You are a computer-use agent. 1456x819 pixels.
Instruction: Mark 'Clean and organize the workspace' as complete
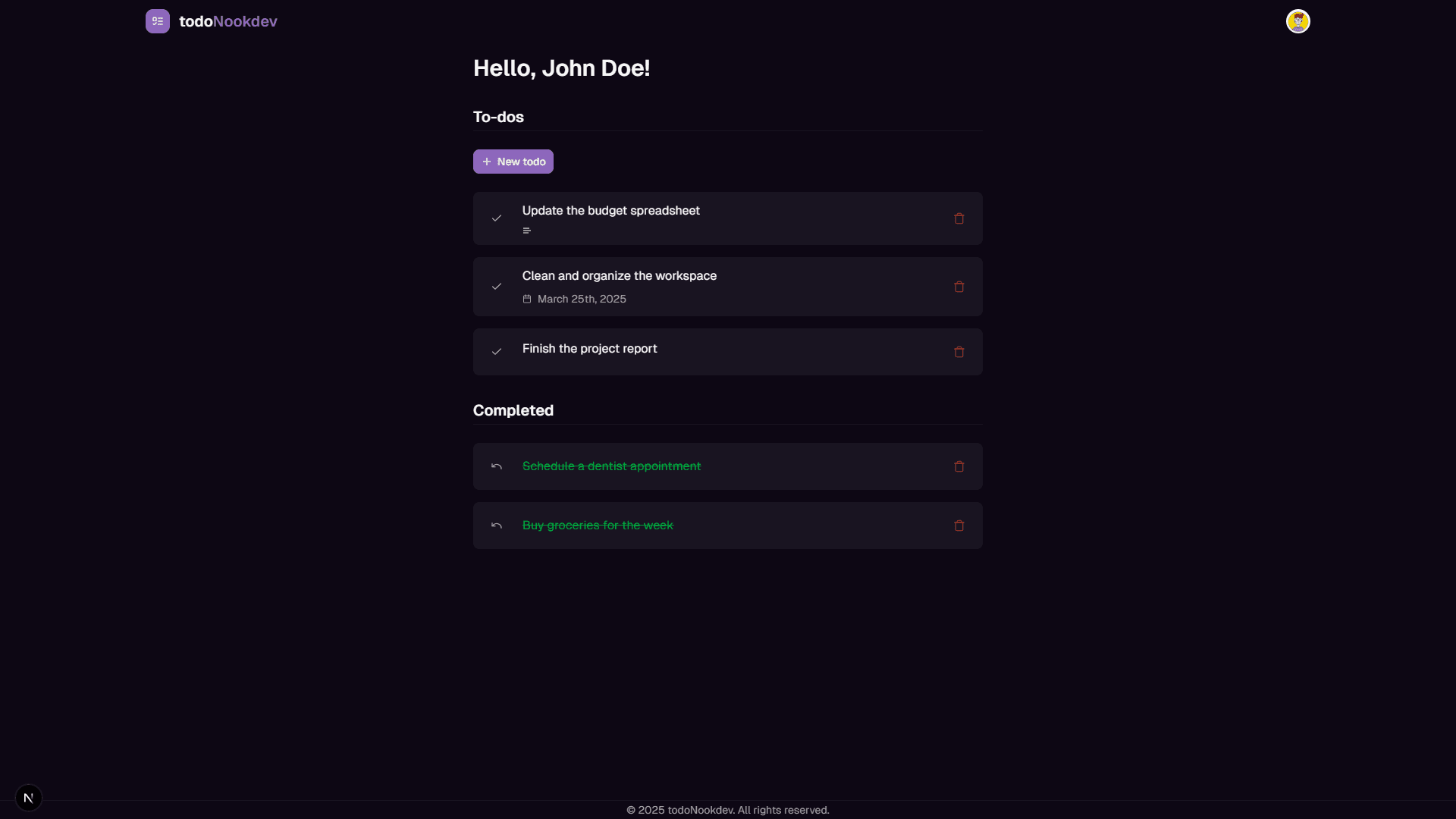[496, 287]
